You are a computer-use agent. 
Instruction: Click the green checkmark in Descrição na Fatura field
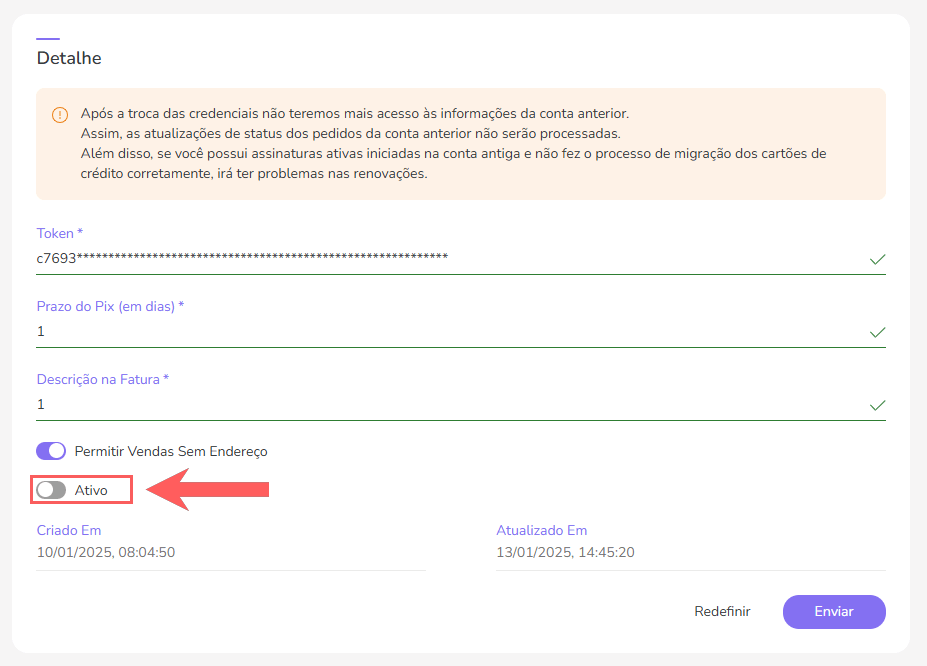tap(877, 405)
